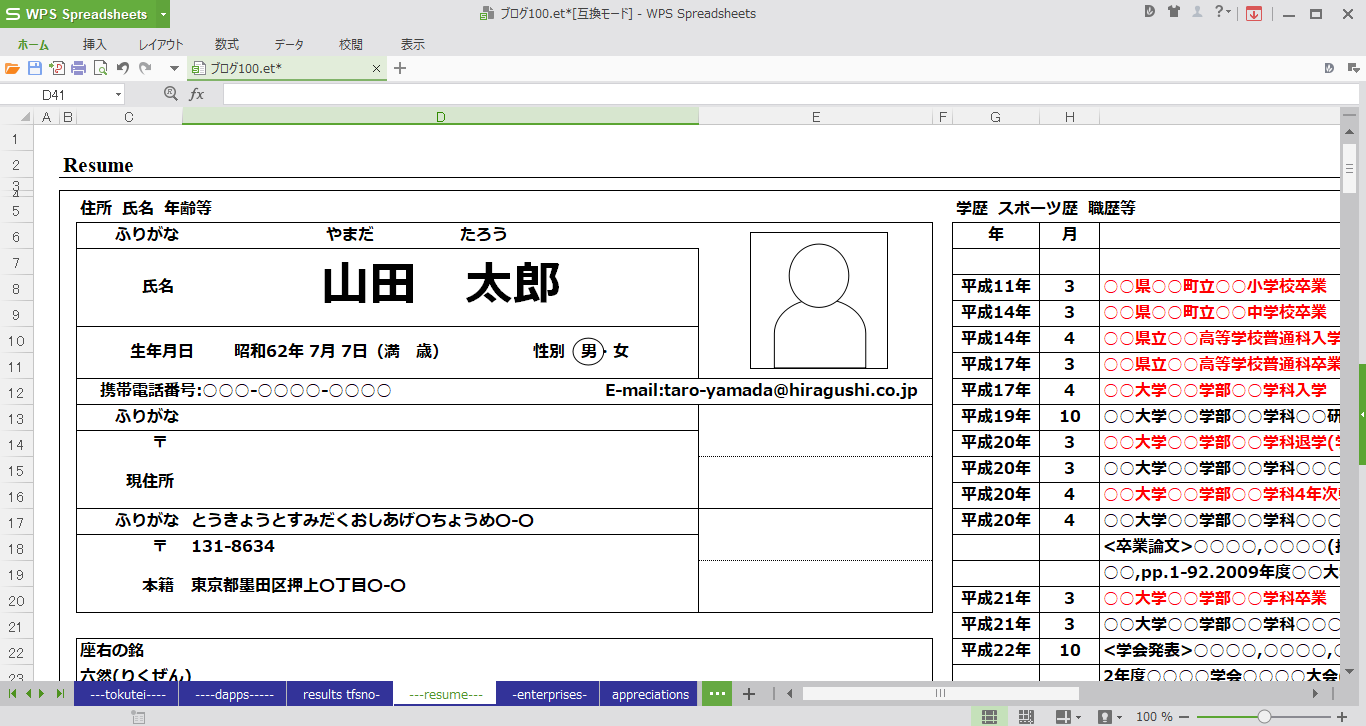The image size is (1366, 726).
Task: Open the Help question-mark dropdown
Action: [x=1224, y=13]
